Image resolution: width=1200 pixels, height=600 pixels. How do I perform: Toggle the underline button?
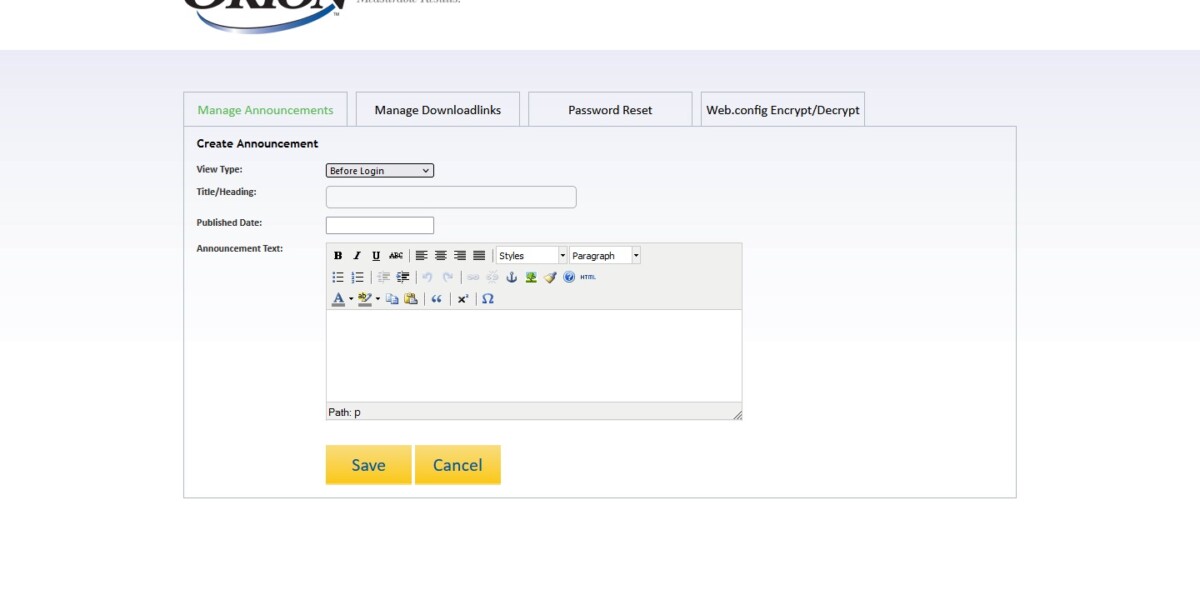[376, 256]
